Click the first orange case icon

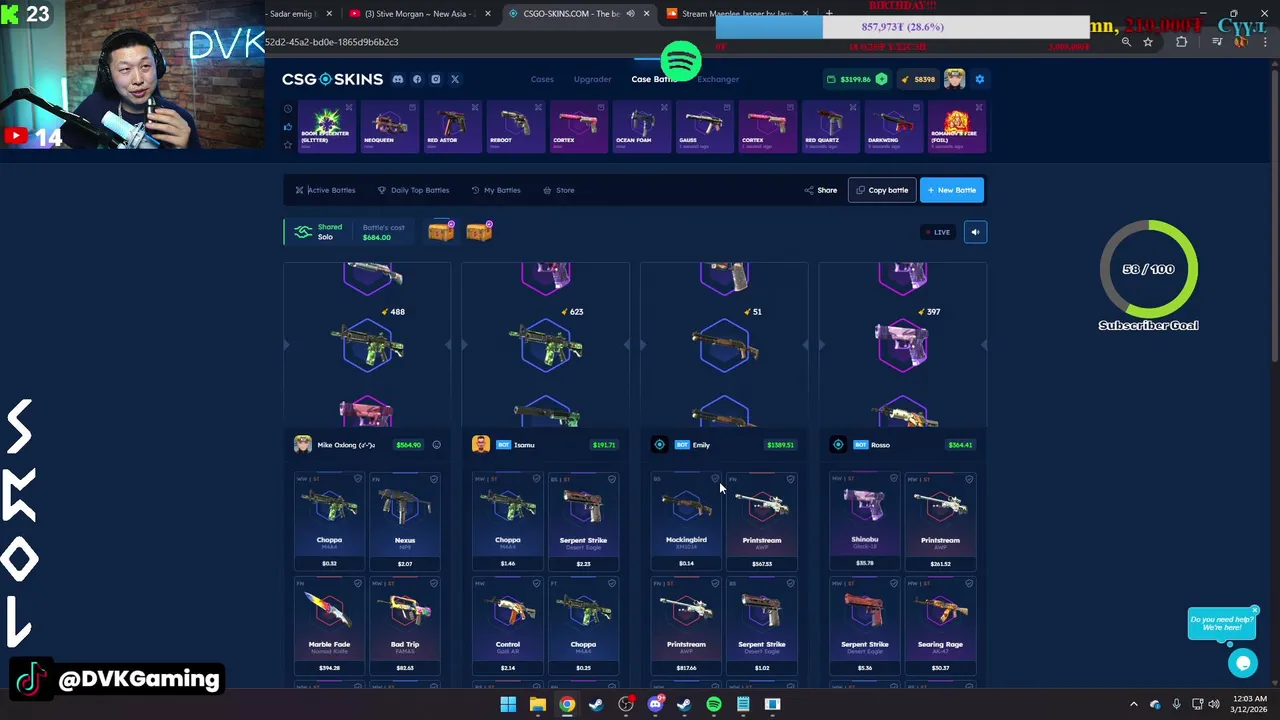pos(441,232)
